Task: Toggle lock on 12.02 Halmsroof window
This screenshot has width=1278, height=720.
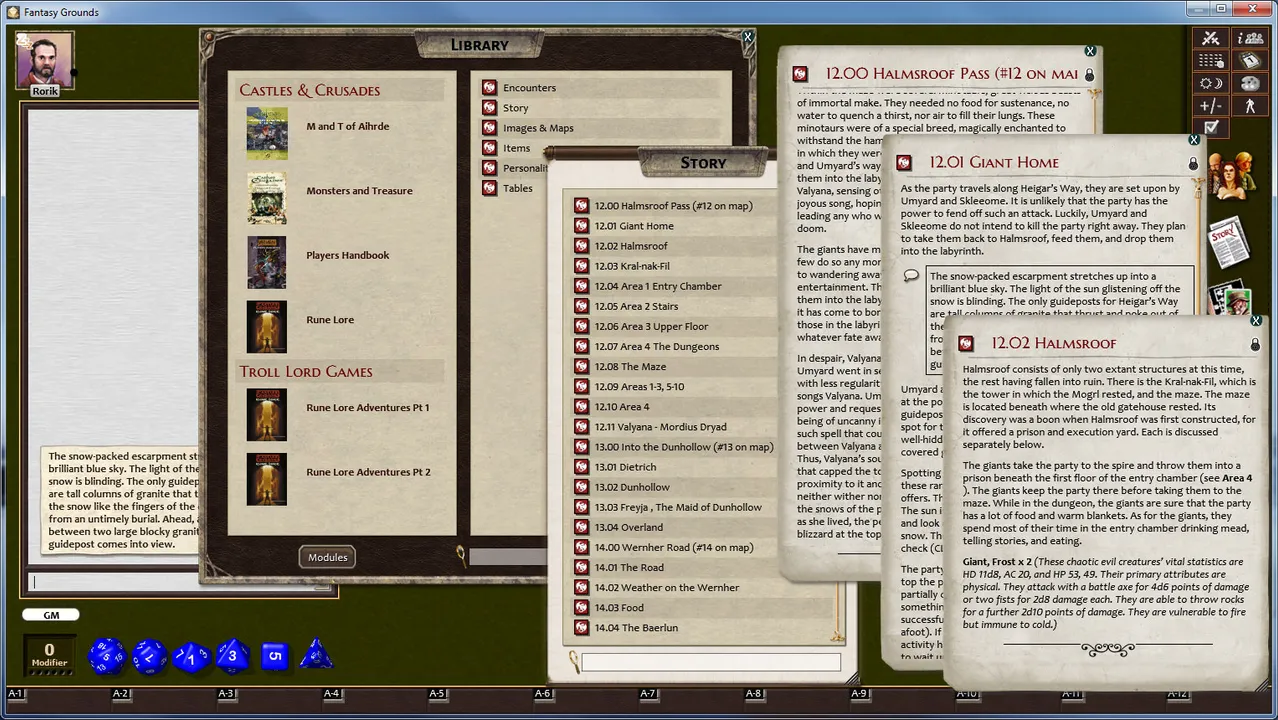Action: [x=1255, y=345]
